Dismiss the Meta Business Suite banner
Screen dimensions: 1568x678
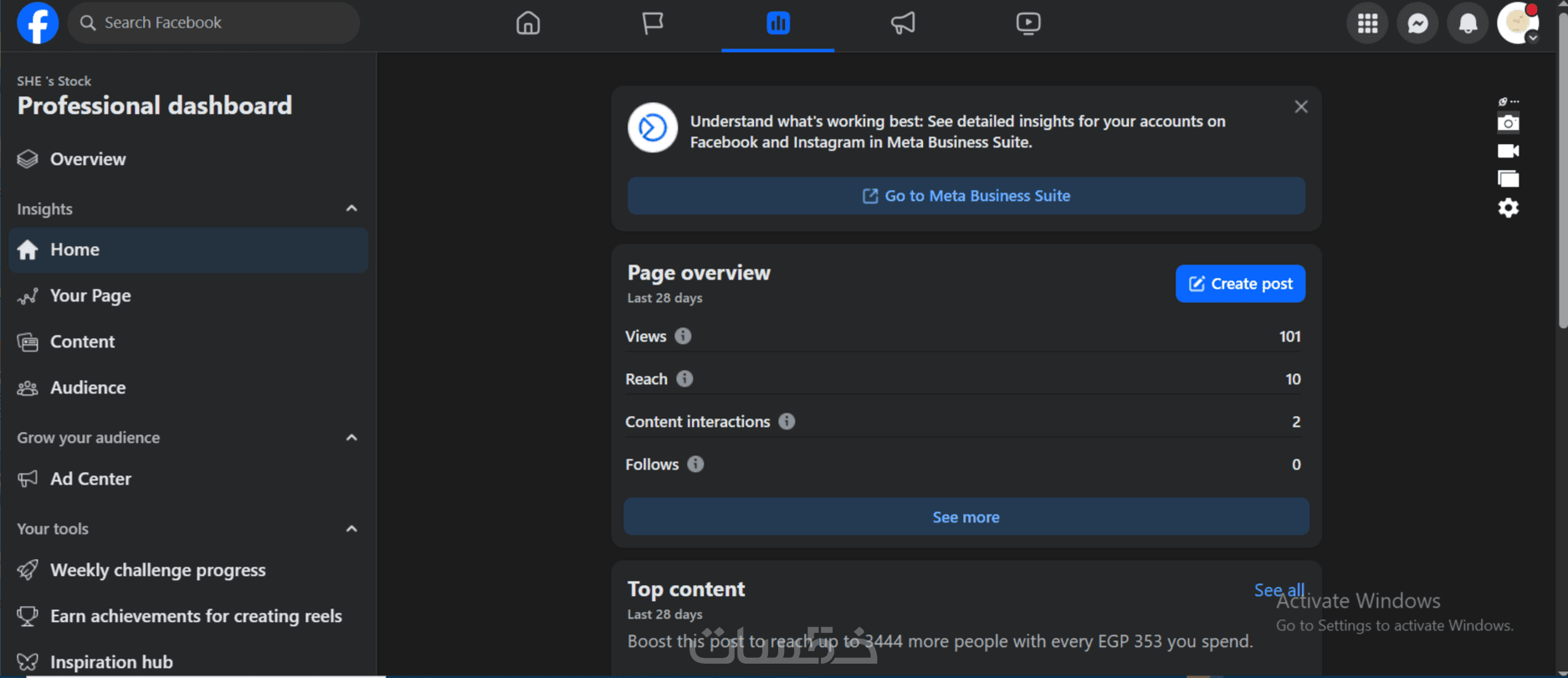pyautogui.click(x=1301, y=107)
